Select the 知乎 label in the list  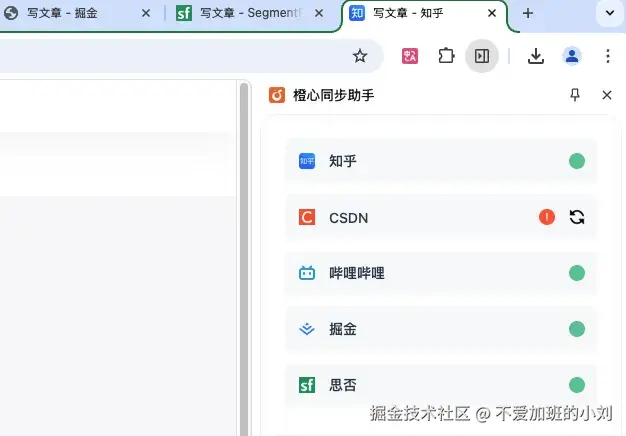point(343,161)
